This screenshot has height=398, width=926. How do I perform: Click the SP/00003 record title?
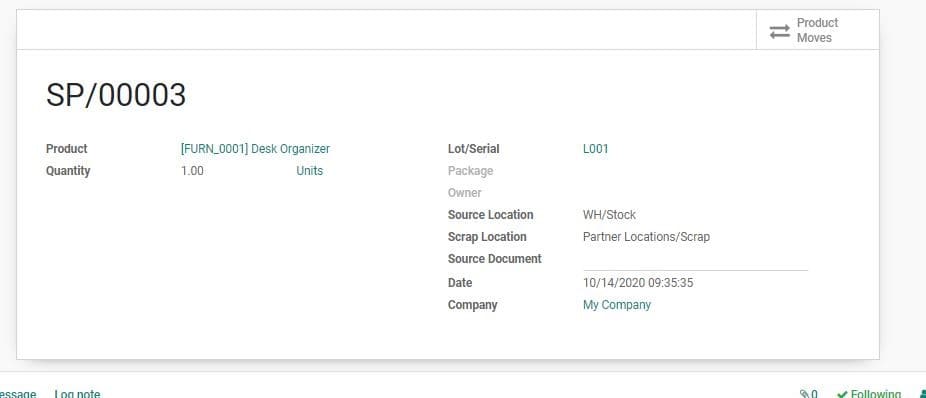[x=116, y=94]
